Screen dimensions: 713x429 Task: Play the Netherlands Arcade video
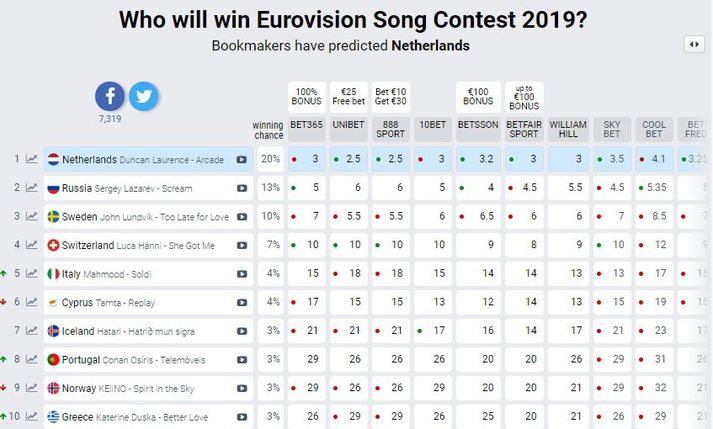[x=241, y=160]
